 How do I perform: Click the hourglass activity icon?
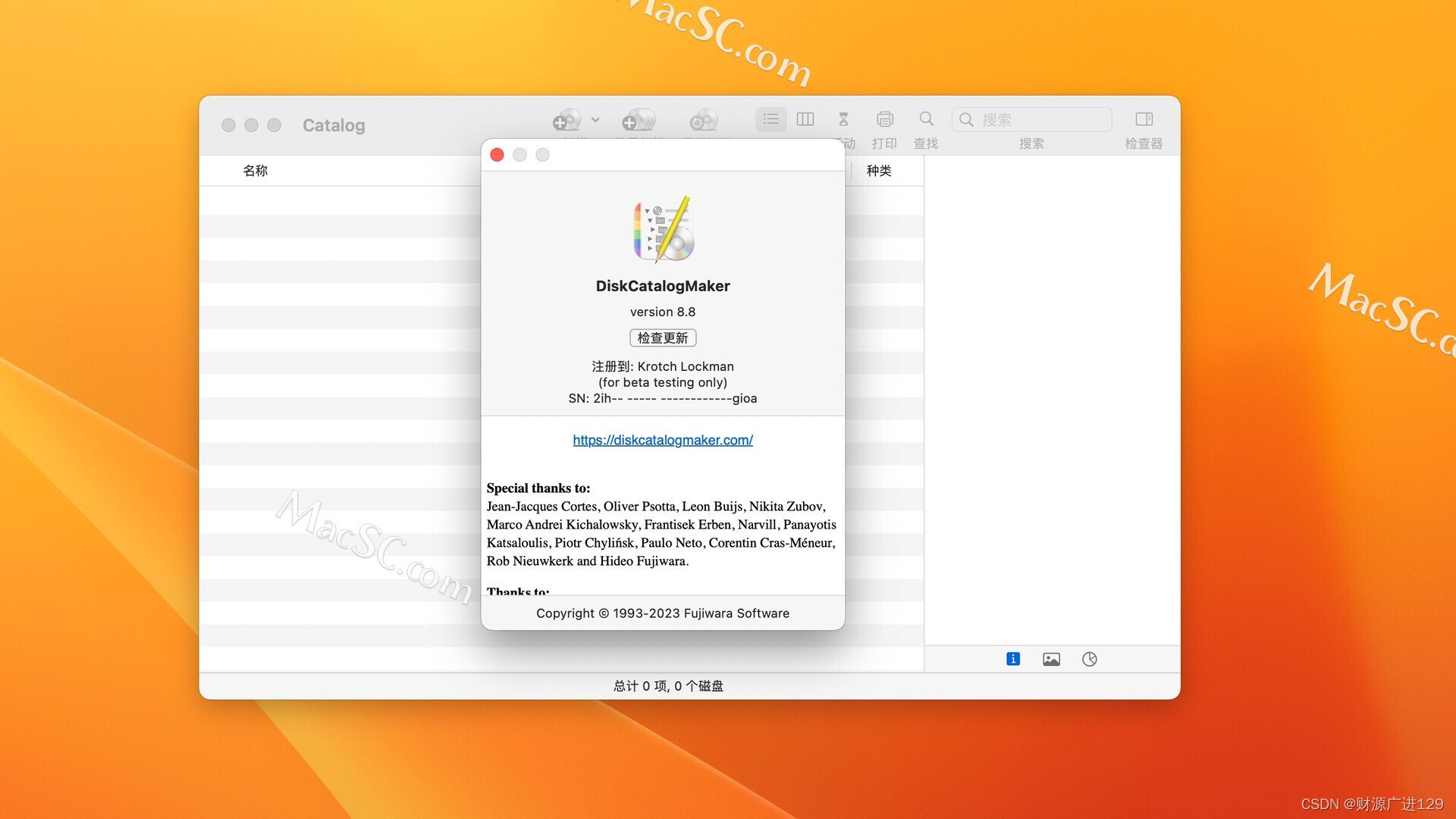click(x=843, y=119)
